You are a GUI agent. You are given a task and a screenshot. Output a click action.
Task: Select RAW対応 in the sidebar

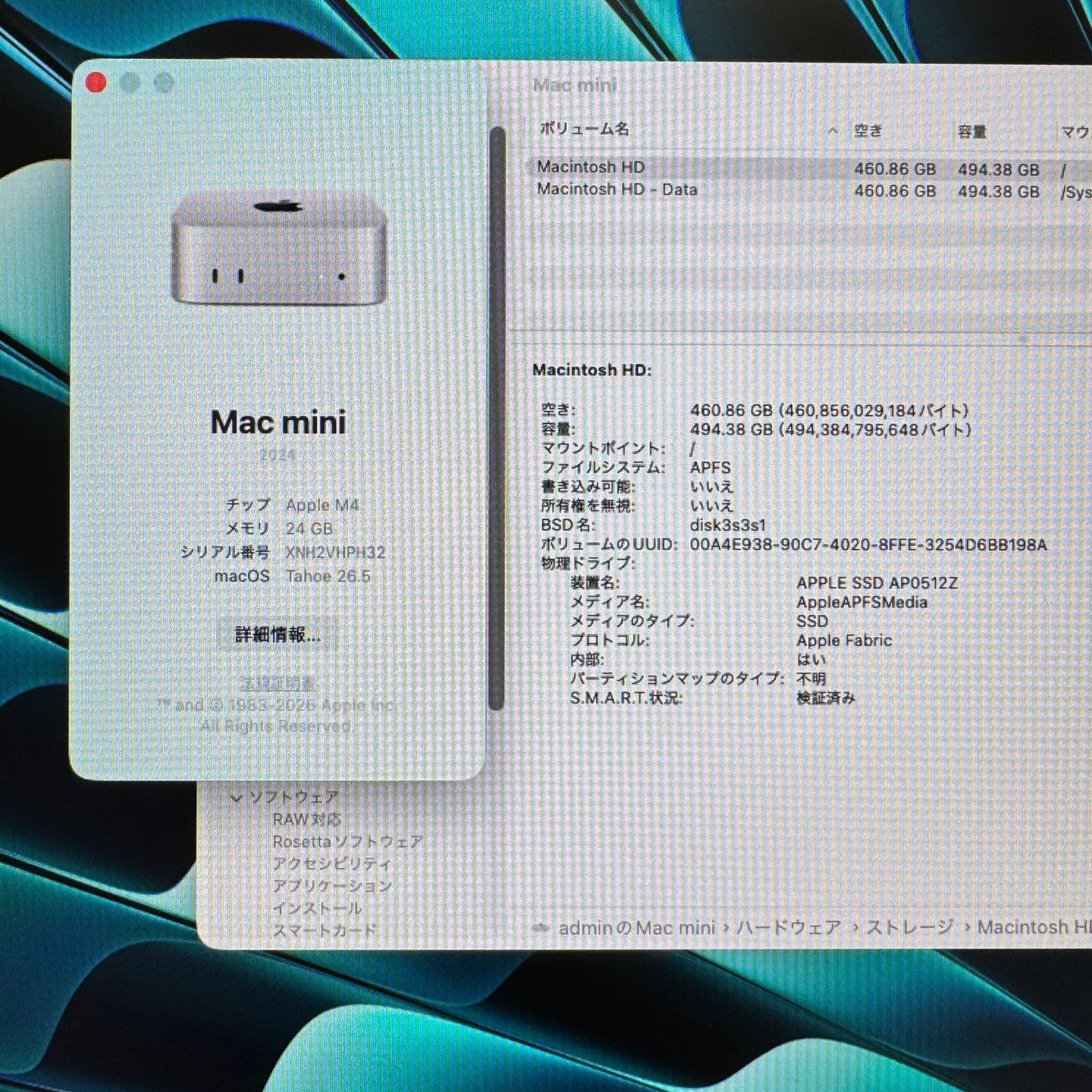[306, 819]
